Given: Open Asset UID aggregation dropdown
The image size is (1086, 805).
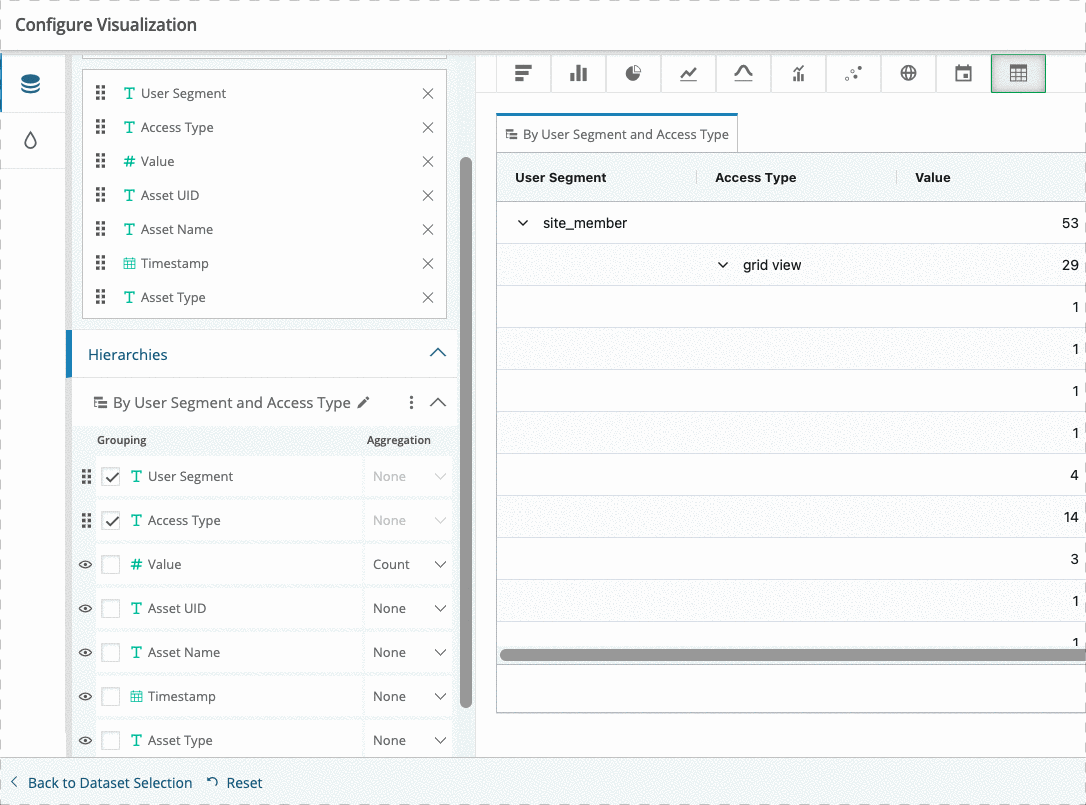Looking at the screenshot, I should coord(409,608).
